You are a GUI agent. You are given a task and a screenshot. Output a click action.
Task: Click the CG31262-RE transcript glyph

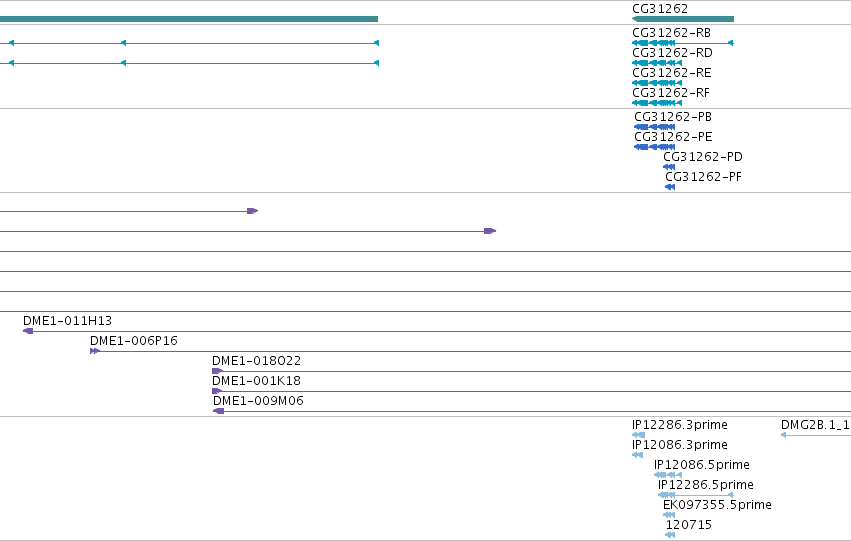pos(657,83)
